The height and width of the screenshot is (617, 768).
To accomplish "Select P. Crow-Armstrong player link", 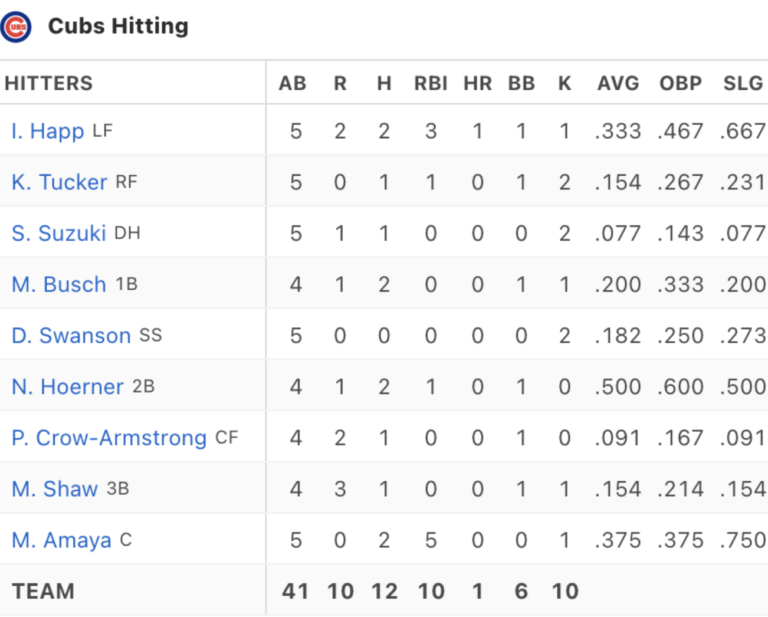I will (109, 438).
